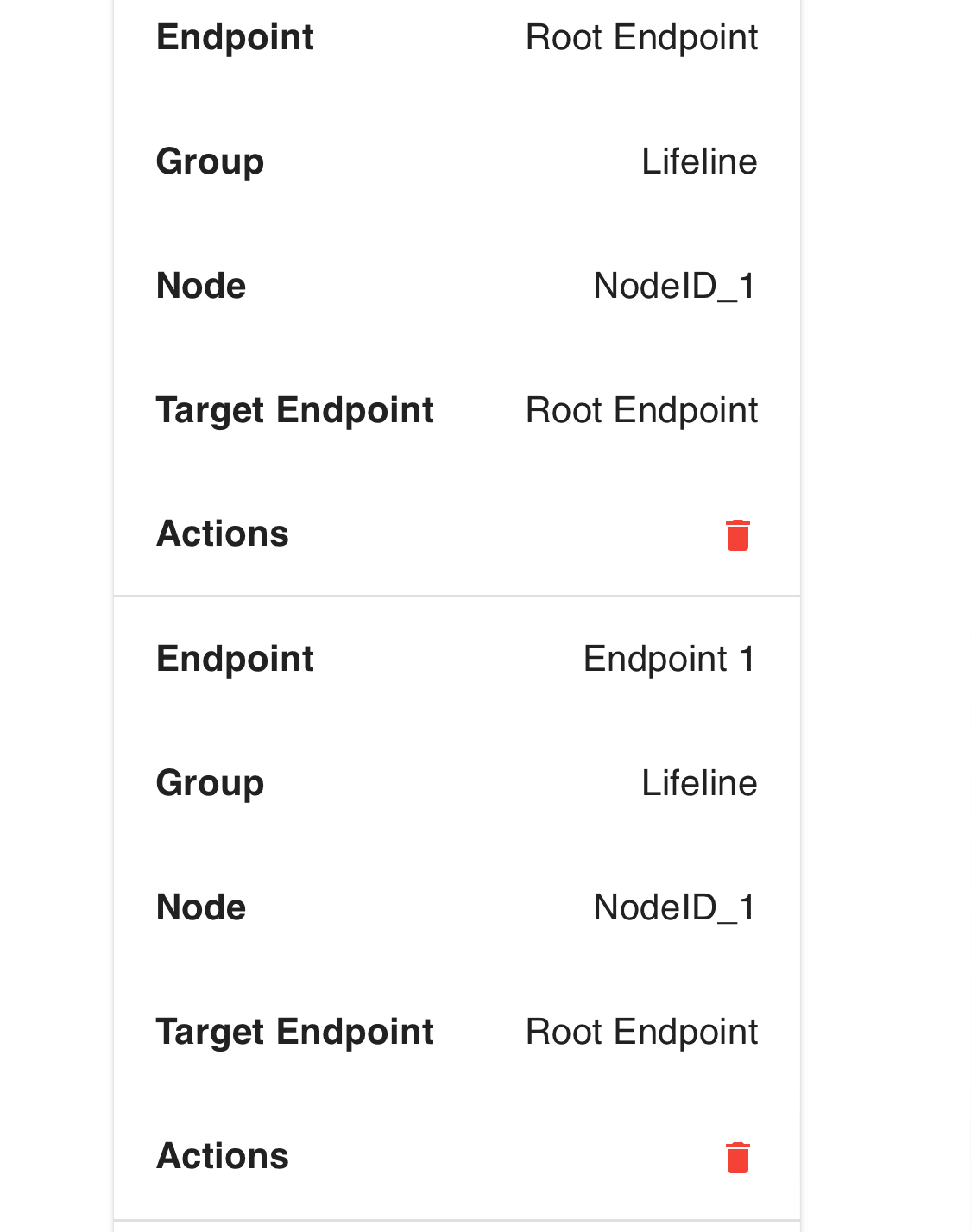Click the Node label in the second entry

201,907
